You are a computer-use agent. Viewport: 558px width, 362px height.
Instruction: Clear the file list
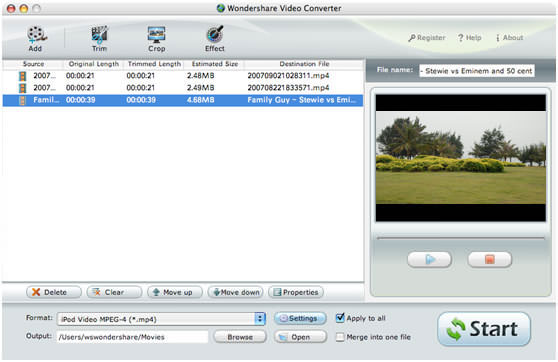click(114, 292)
